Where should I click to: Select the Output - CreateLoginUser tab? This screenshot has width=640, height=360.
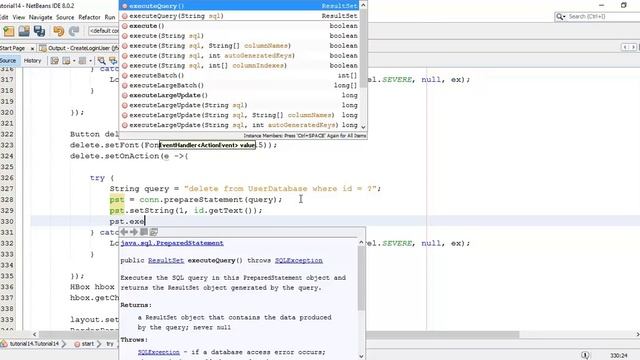(x=78, y=48)
